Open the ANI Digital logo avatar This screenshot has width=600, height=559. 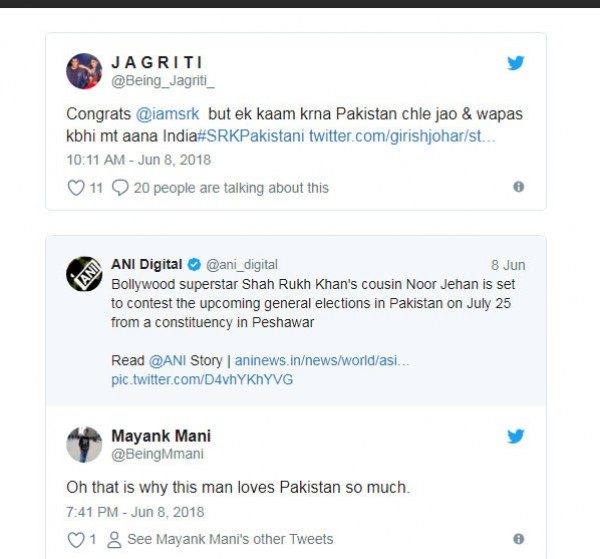coord(84,274)
